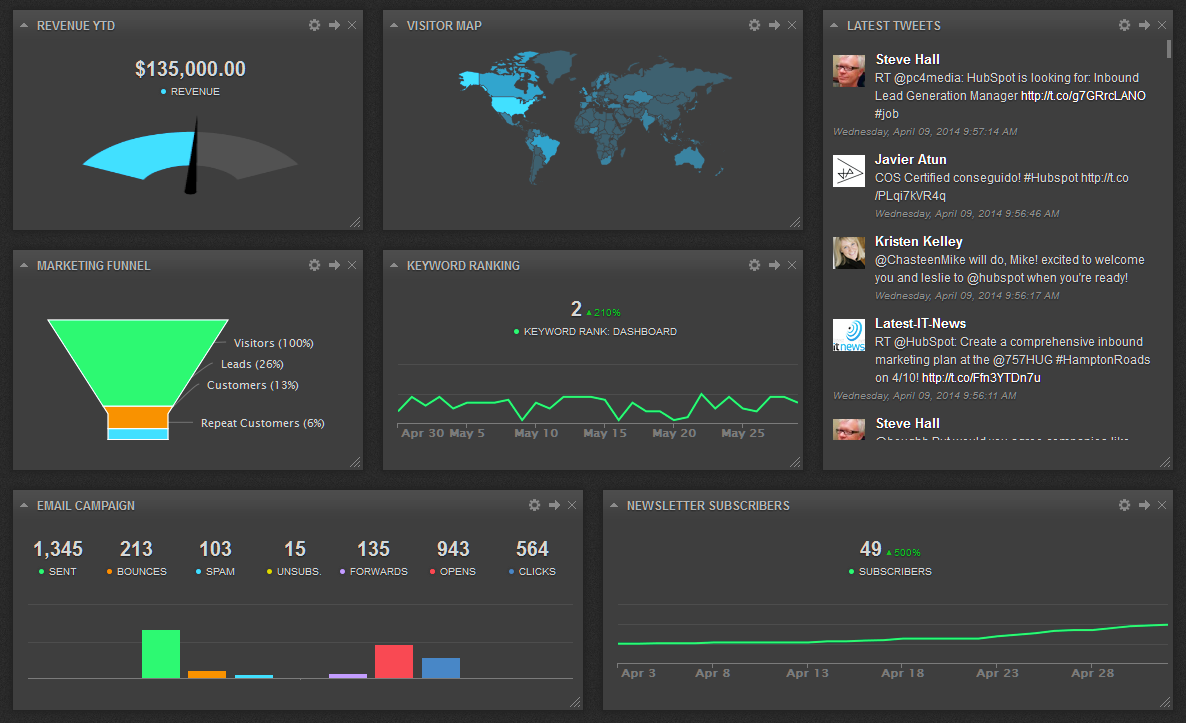Image resolution: width=1186 pixels, height=723 pixels.
Task: Click share arrow on Visitor Map widget
Action: coord(775,25)
